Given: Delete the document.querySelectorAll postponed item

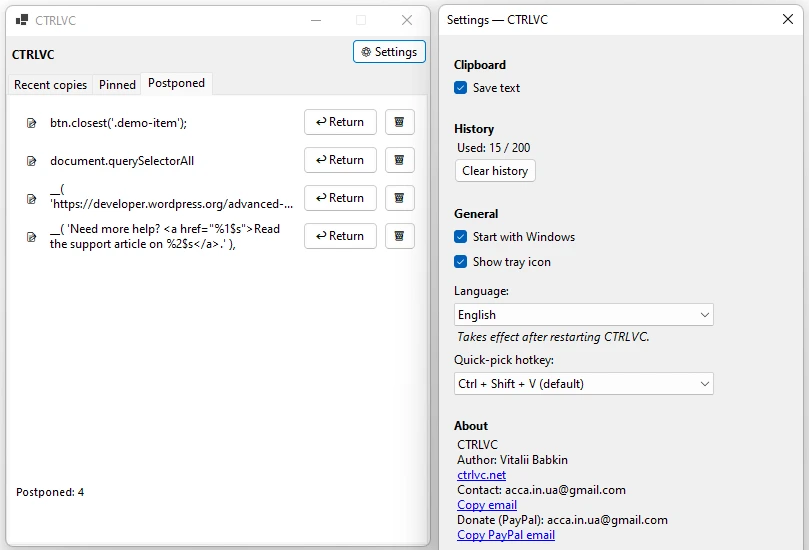Looking at the screenshot, I should tap(399, 160).
